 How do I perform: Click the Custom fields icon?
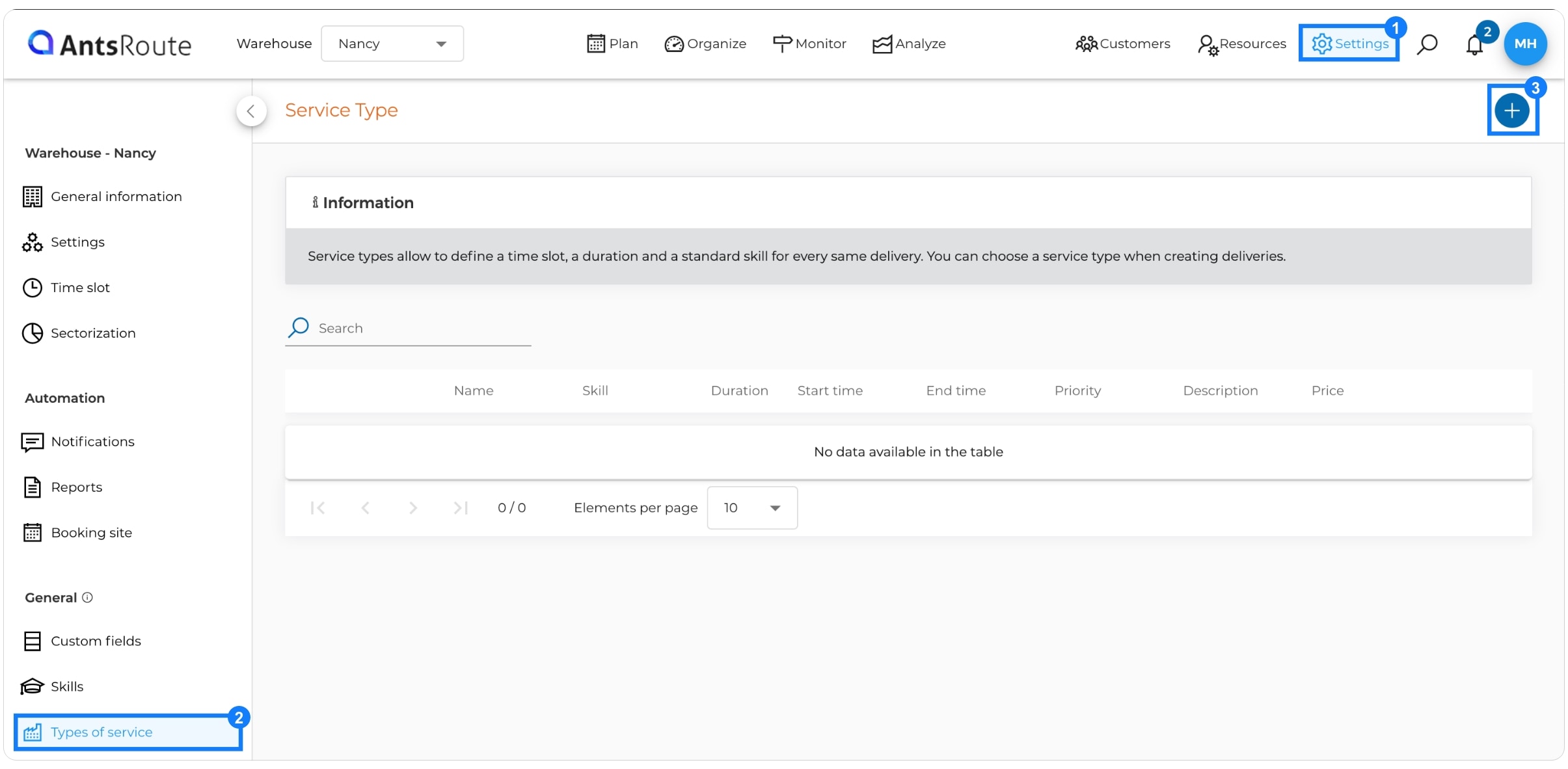click(x=33, y=641)
